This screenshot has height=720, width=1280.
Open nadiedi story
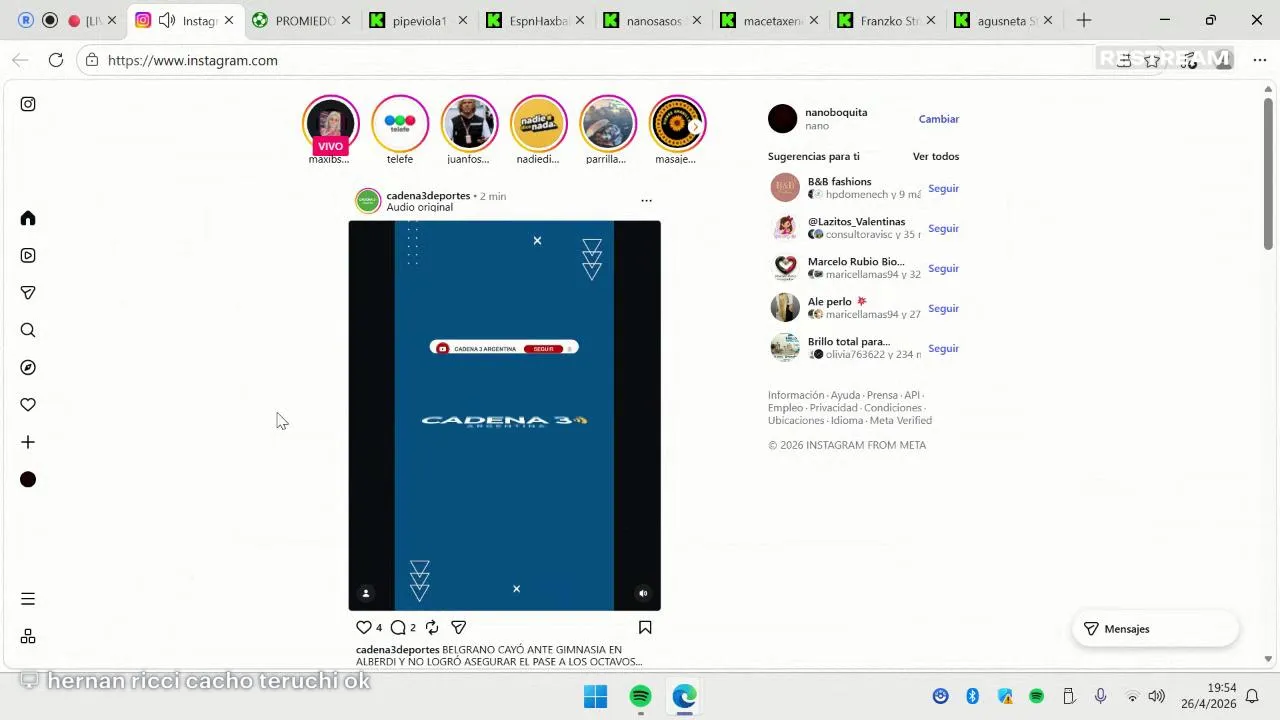[x=539, y=124]
